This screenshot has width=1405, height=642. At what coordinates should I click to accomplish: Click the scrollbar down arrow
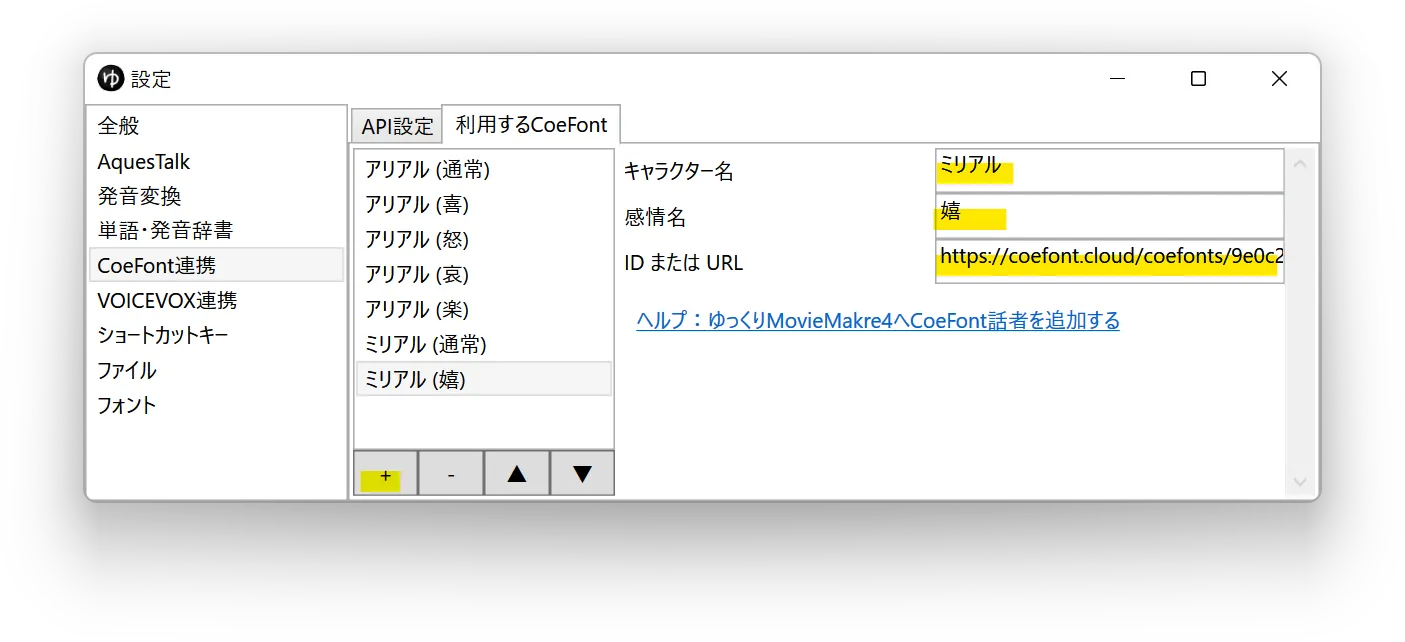(x=1300, y=482)
